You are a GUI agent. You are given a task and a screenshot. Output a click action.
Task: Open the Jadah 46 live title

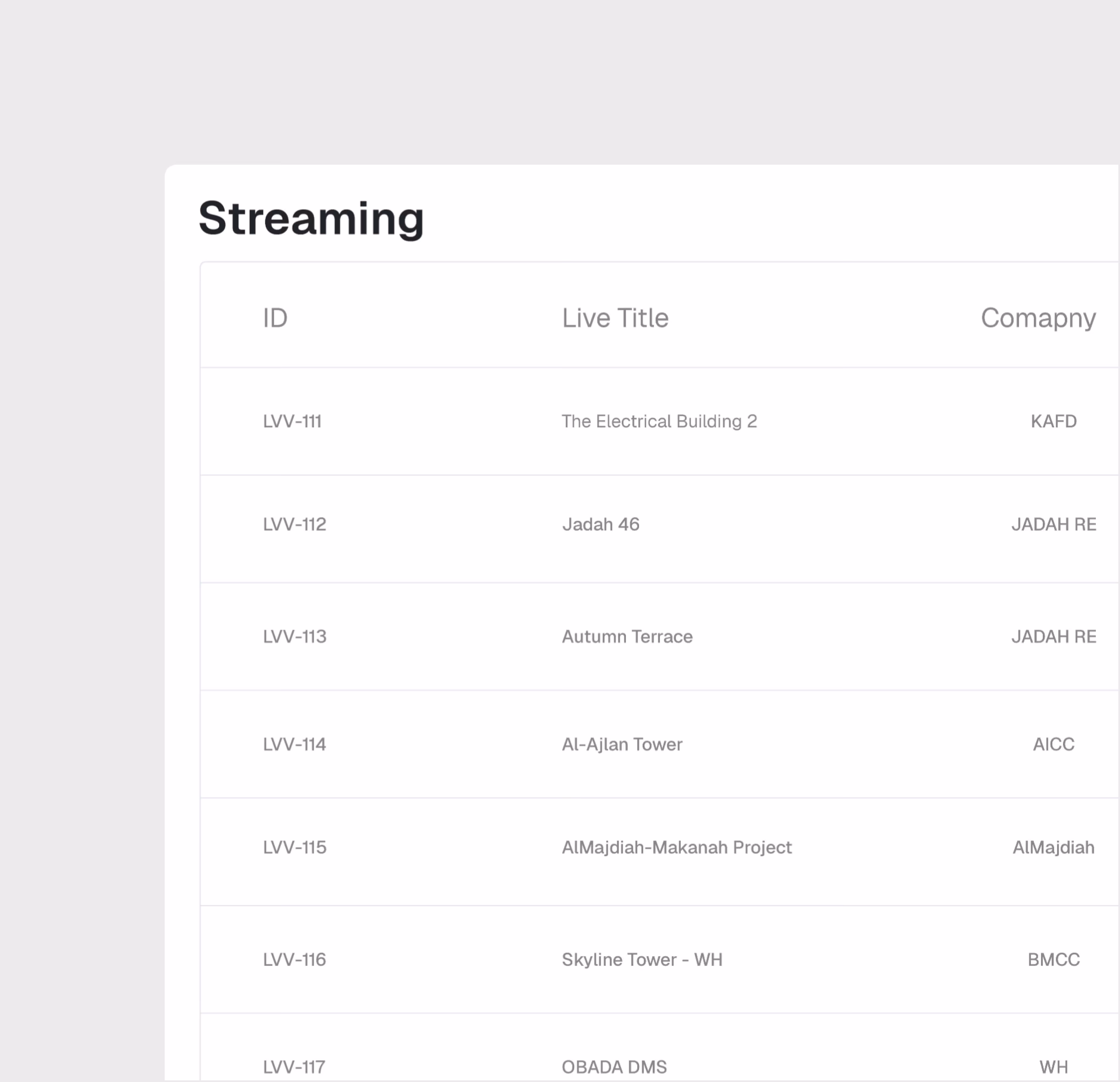click(601, 524)
